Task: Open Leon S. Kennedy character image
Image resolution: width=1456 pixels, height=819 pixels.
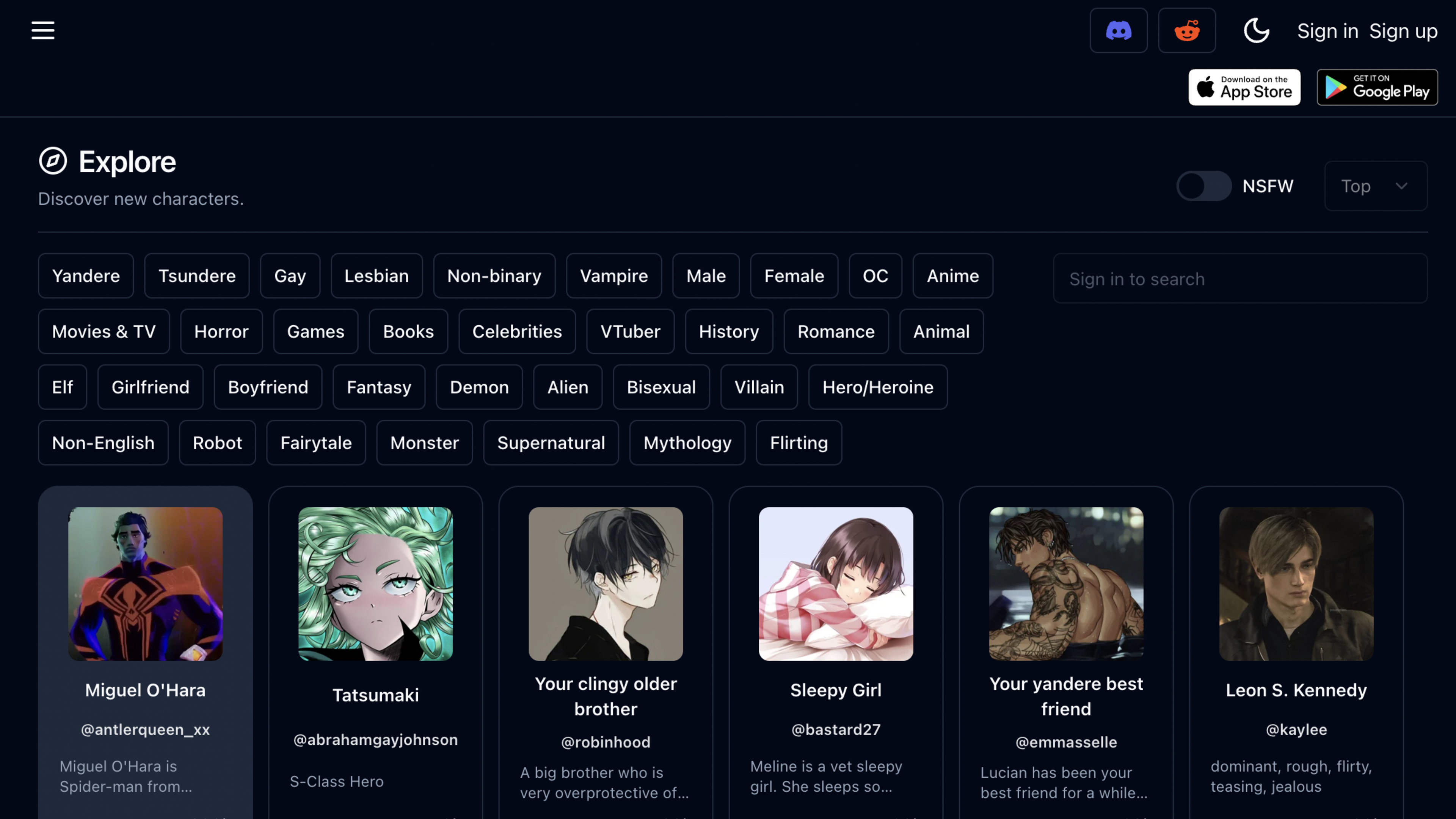Action: pyautogui.click(x=1297, y=584)
